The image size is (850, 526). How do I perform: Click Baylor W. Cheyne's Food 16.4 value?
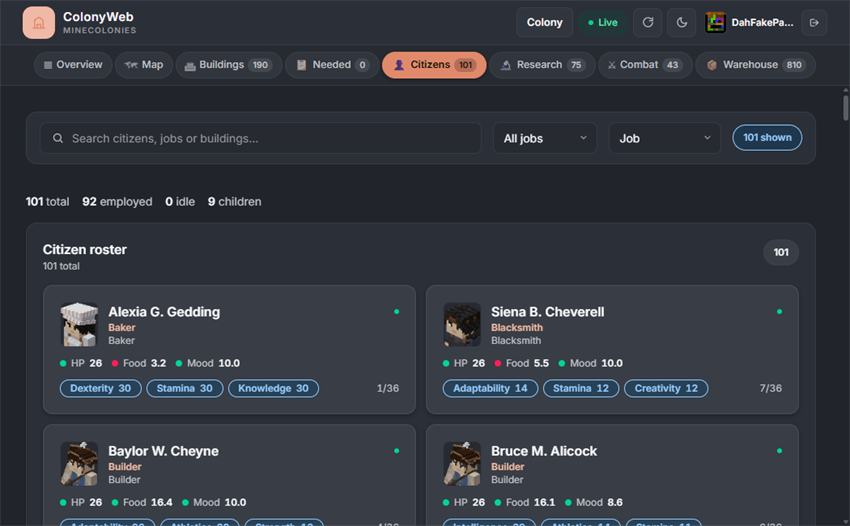[162, 503]
